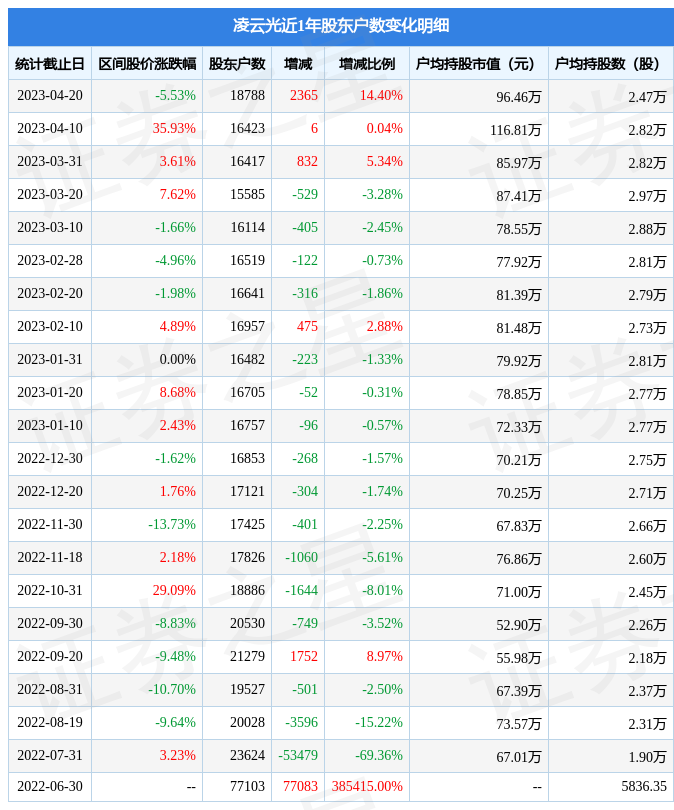
Task: Select the market value 72.33万
Action: pos(519,427)
